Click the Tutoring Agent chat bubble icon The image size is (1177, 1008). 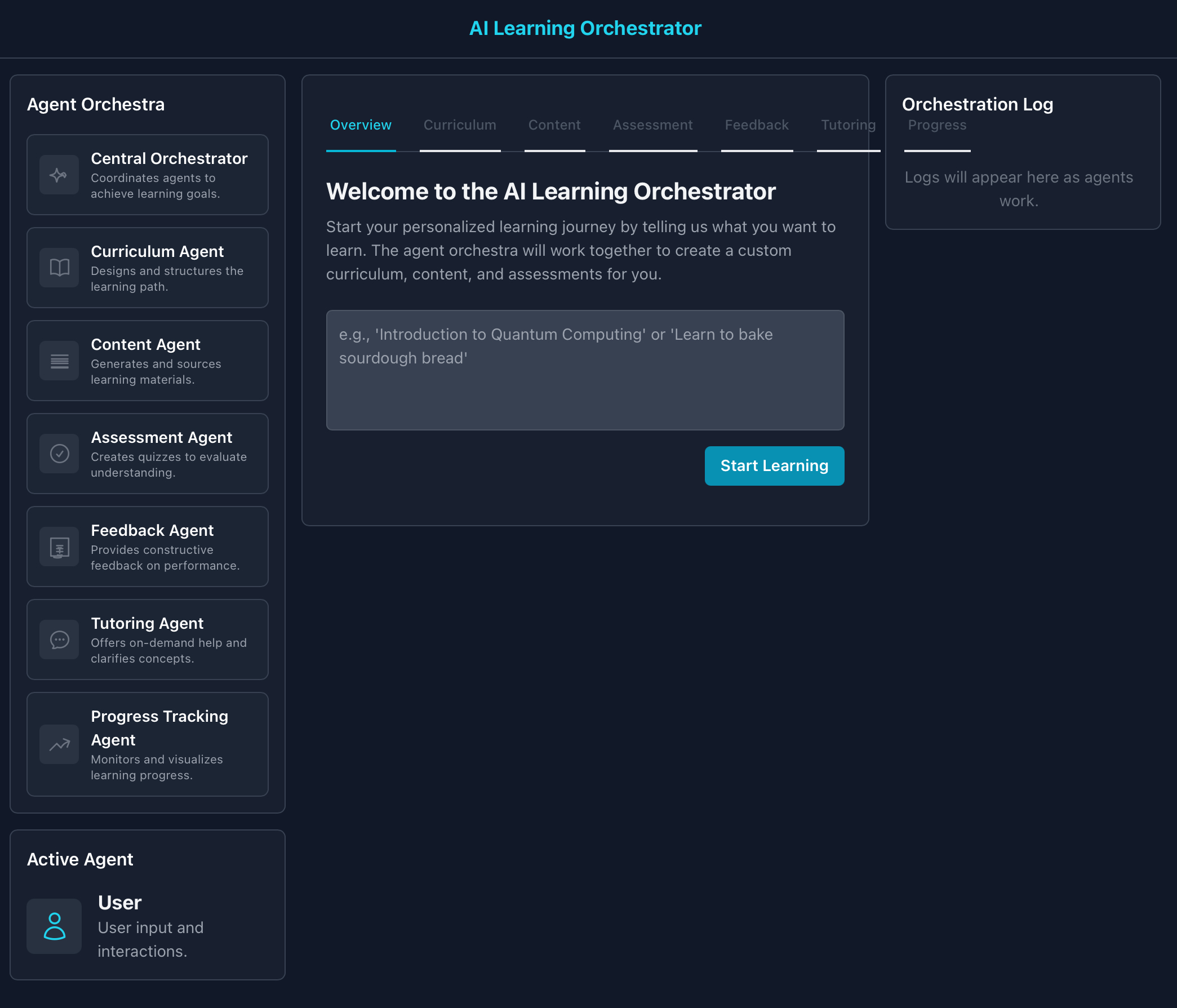(x=59, y=640)
